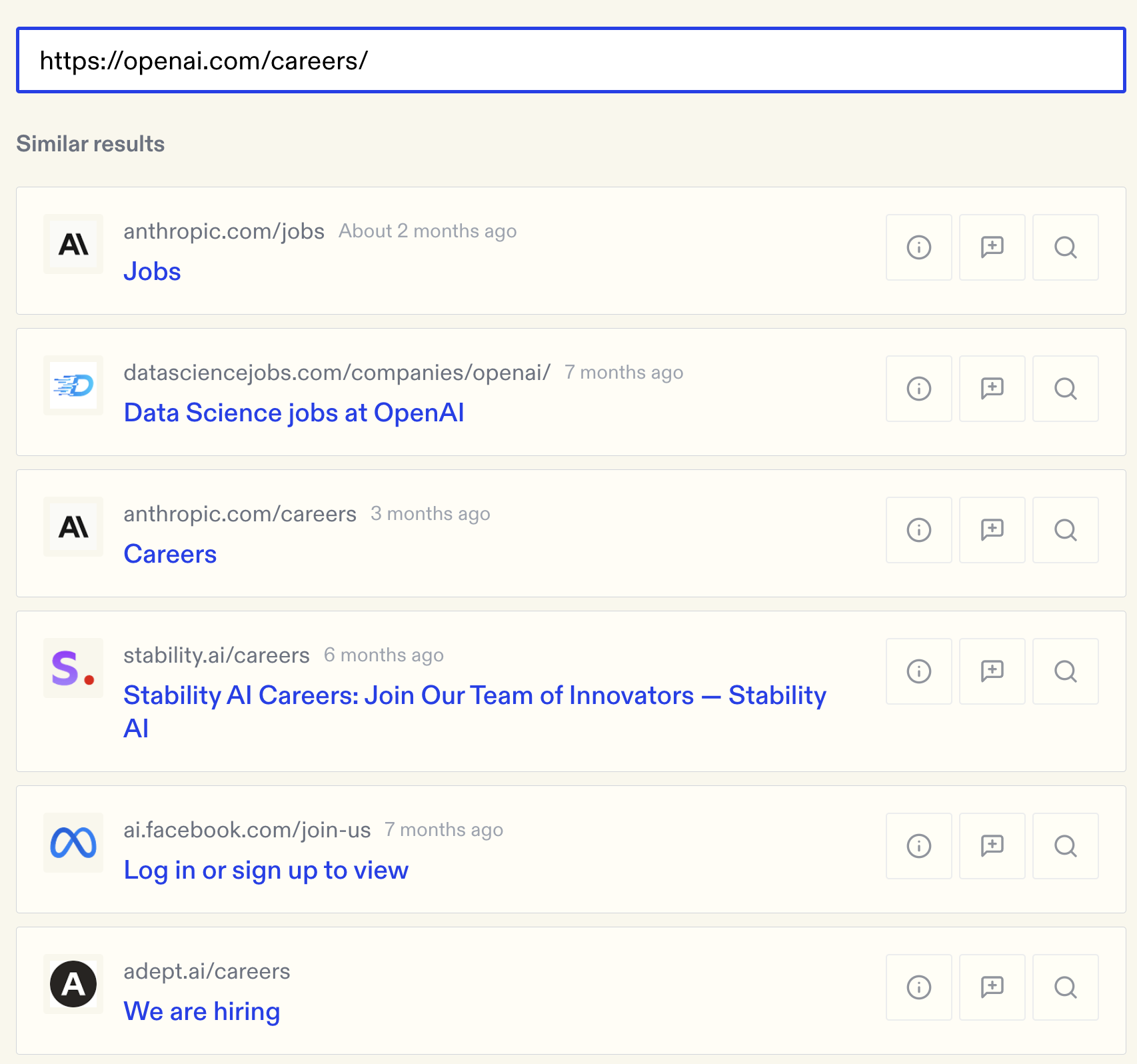Click datasciencejobs.com/companies/openai/ URL text
1137x1064 pixels.
337,373
